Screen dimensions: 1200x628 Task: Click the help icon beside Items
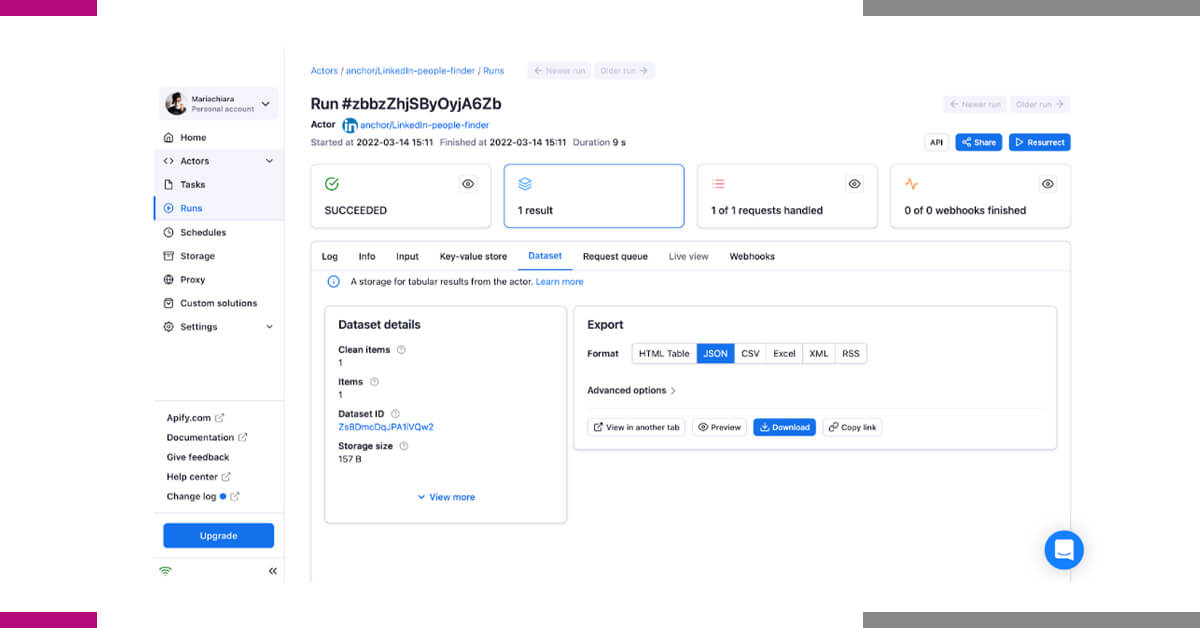click(375, 382)
